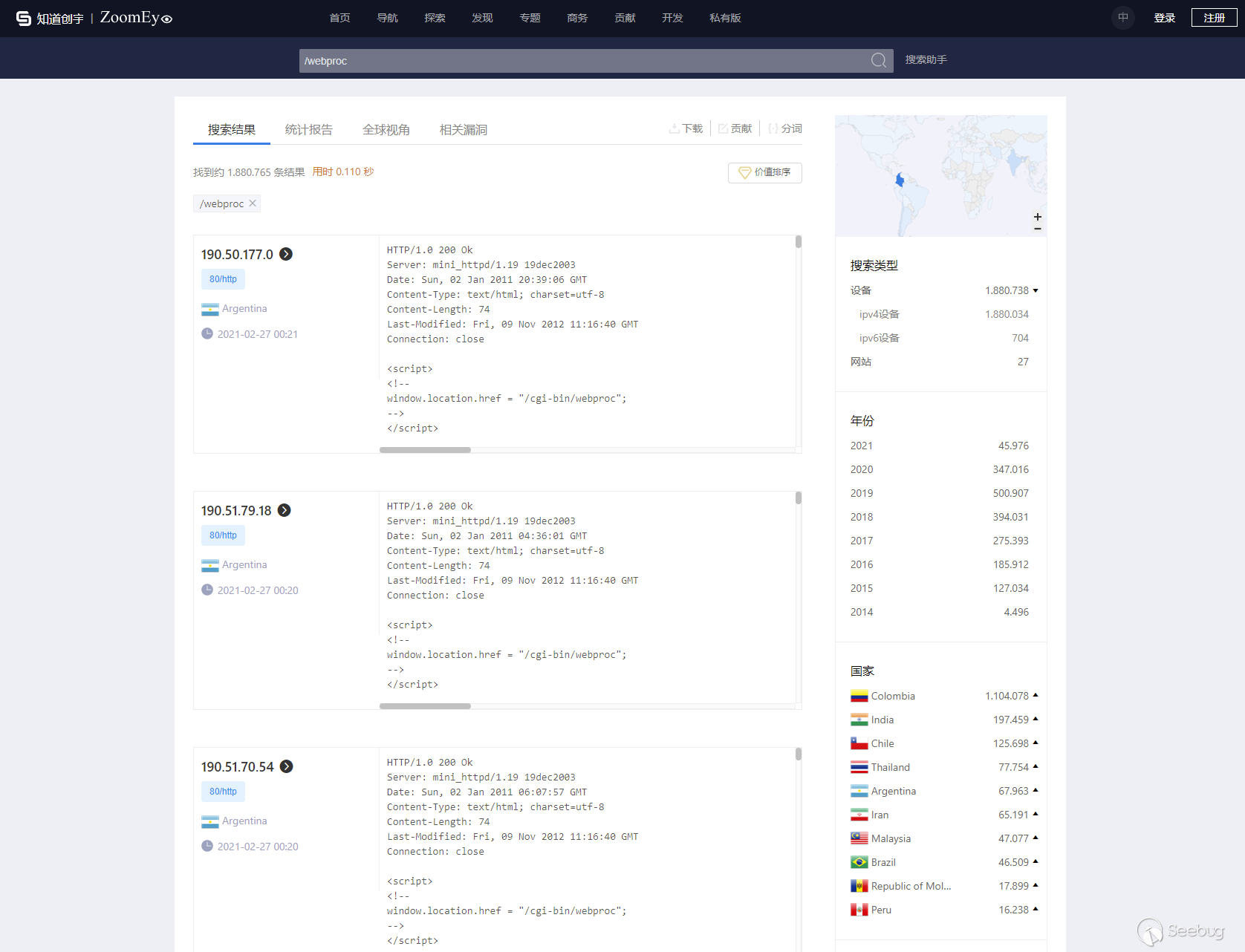
Task: Click the Republic of Moldova flag icon
Action: [859, 886]
